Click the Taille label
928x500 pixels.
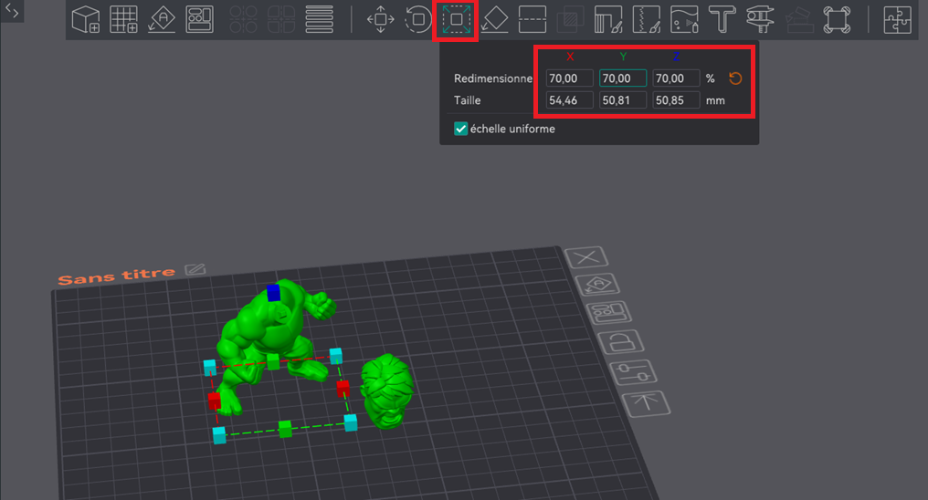[x=467, y=100]
